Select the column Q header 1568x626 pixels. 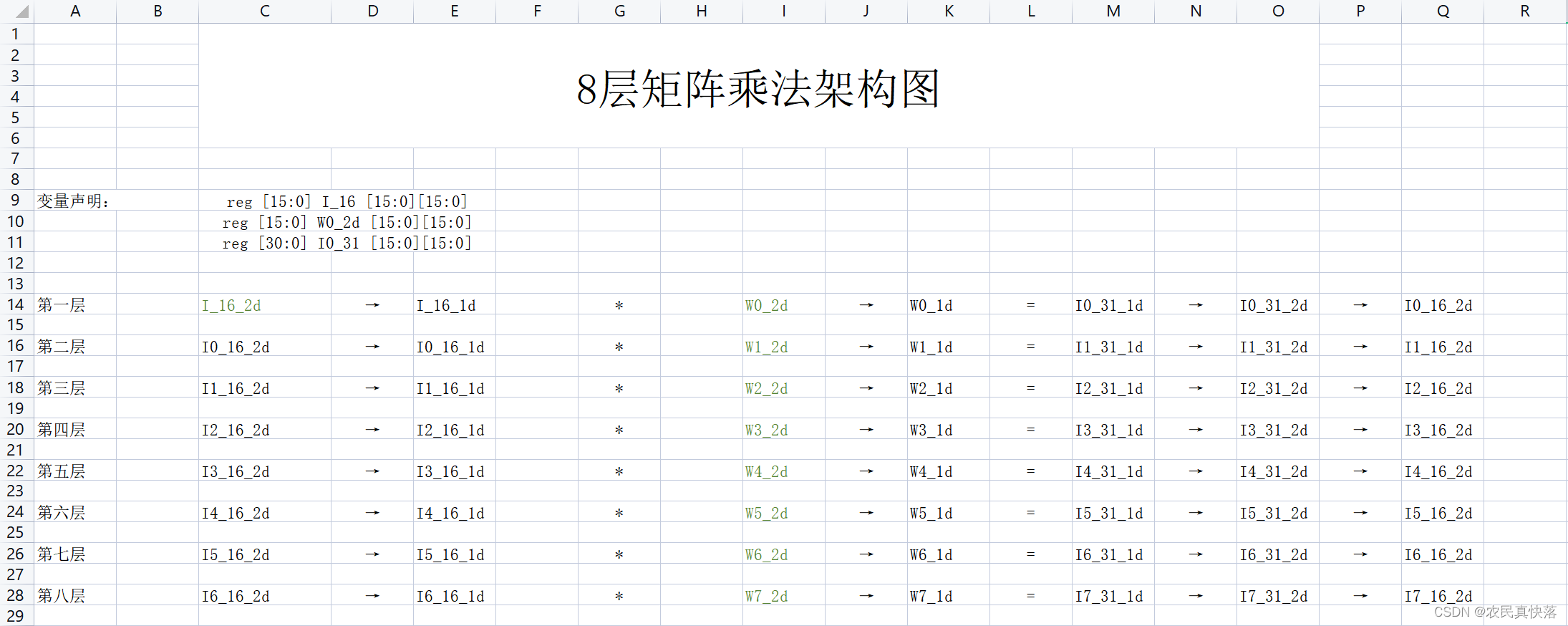coord(1442,11)
